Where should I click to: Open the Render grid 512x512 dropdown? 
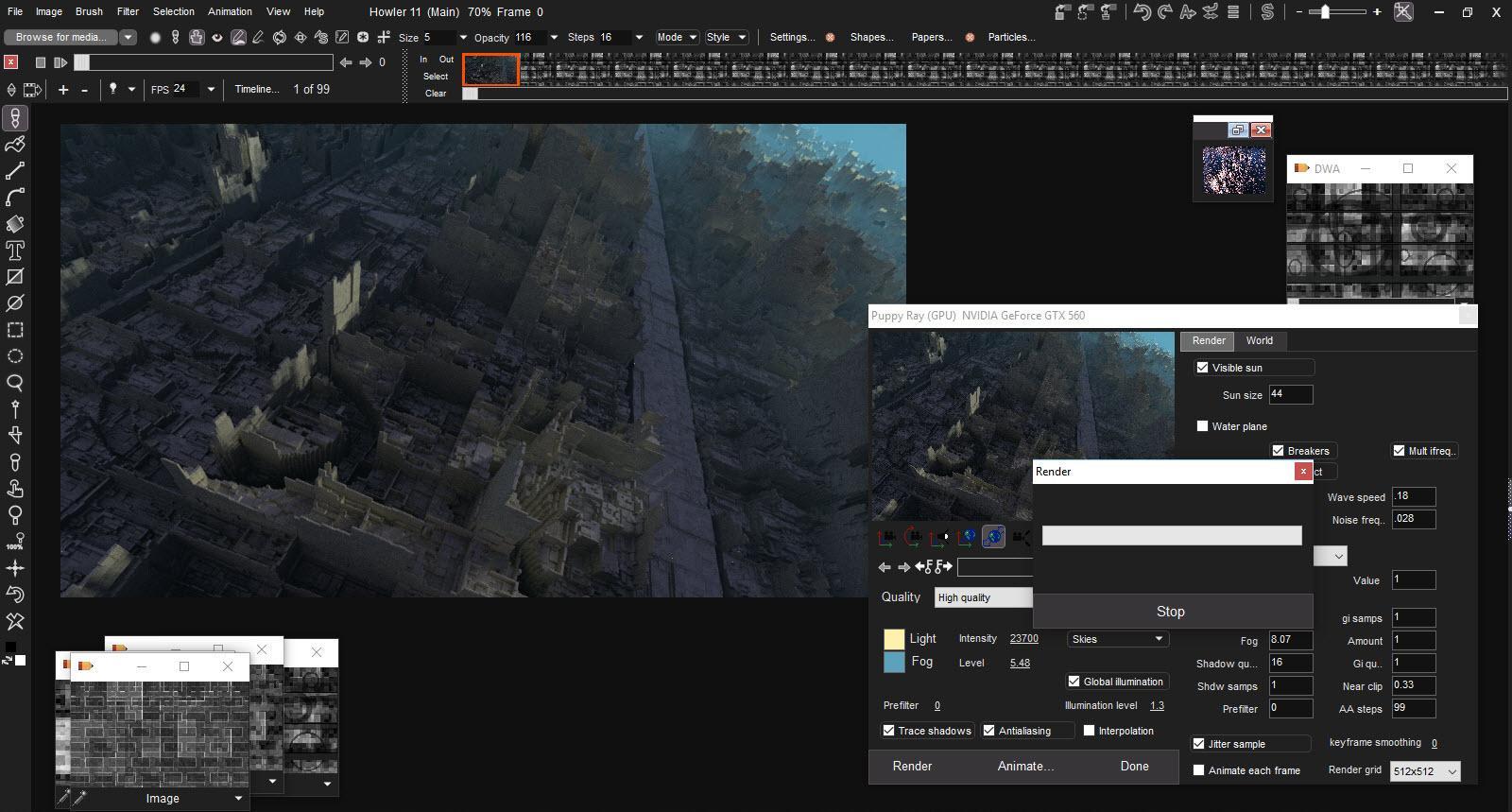coord(1425,771)
